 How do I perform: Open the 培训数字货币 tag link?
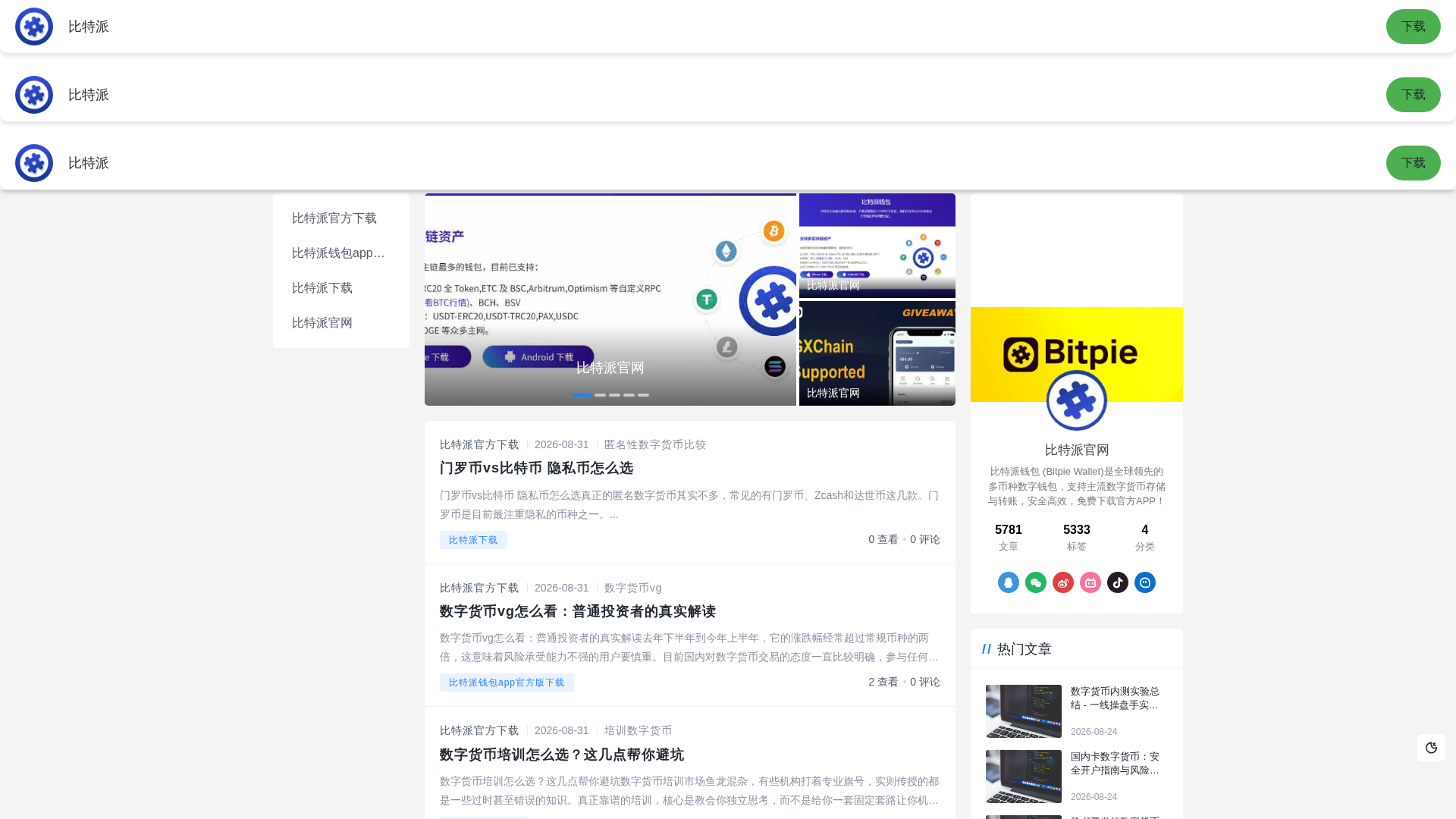click(638, 730)
